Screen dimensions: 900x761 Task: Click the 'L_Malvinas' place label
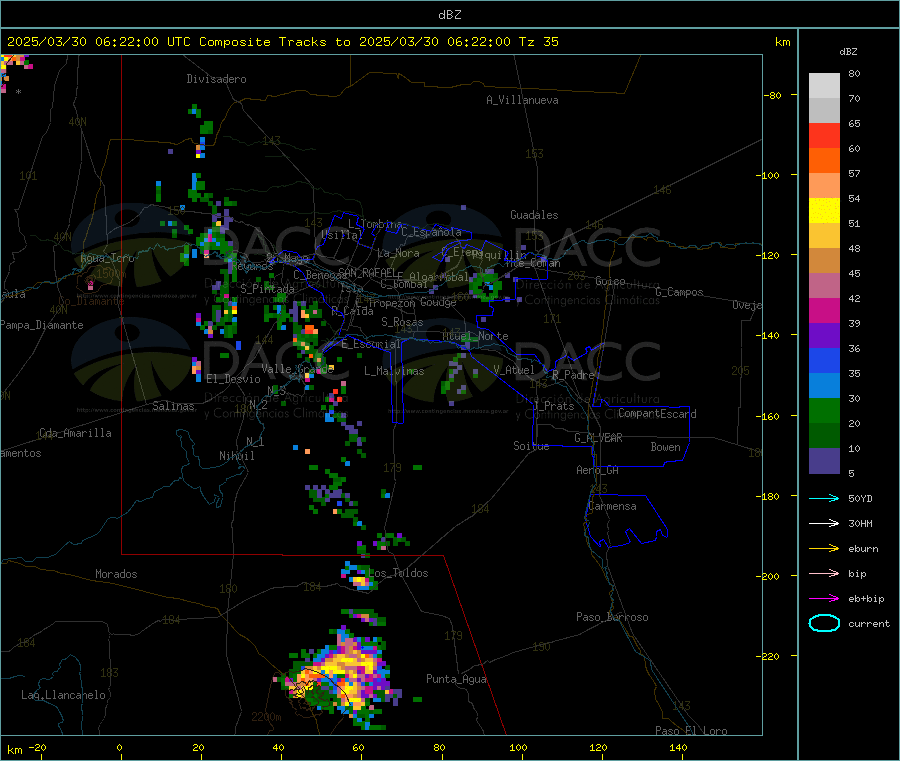pyautogui.click(x=394, y=371)
